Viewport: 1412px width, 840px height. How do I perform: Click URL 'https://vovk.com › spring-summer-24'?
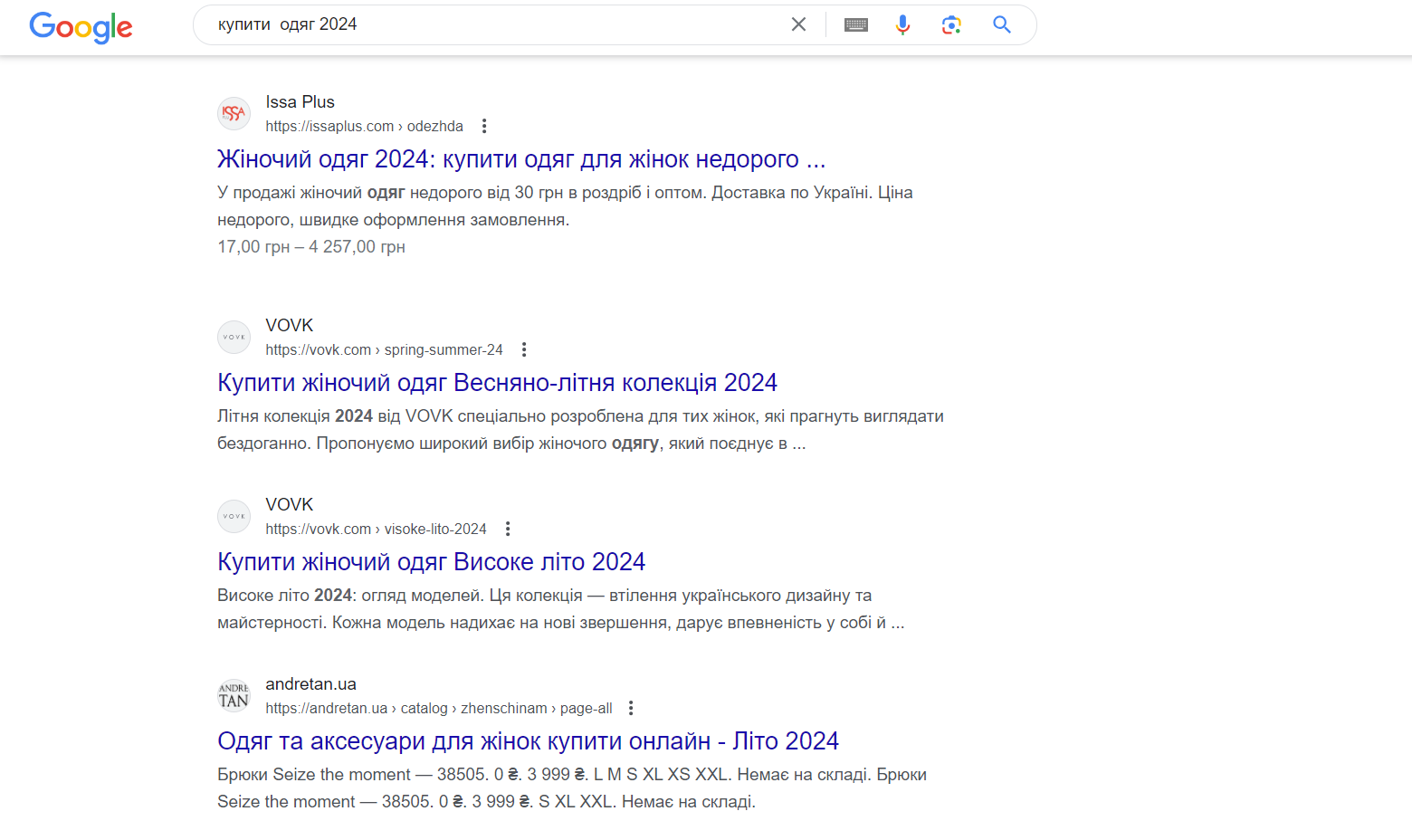(384, 350)
